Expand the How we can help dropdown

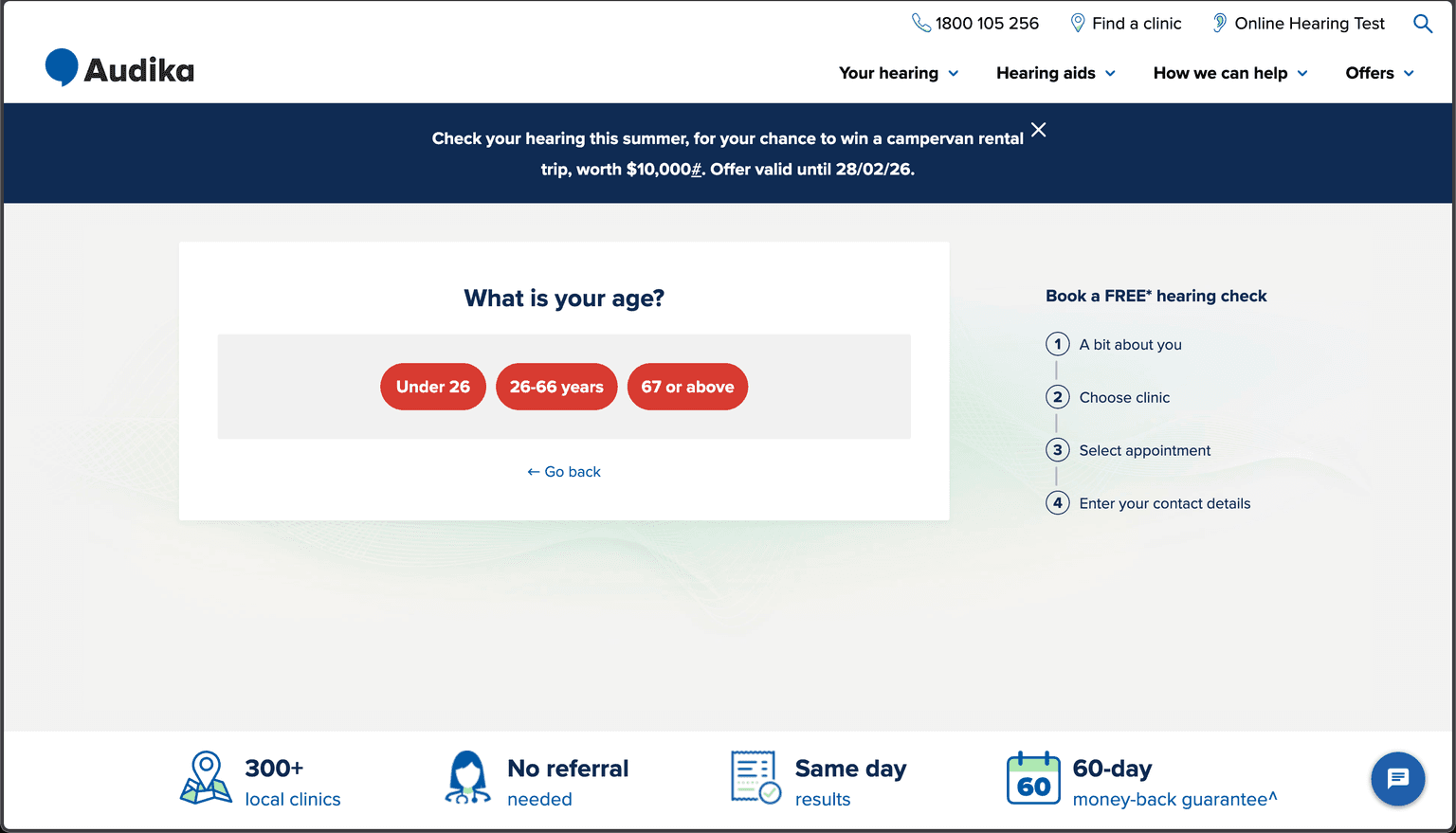click(1228, 73)
